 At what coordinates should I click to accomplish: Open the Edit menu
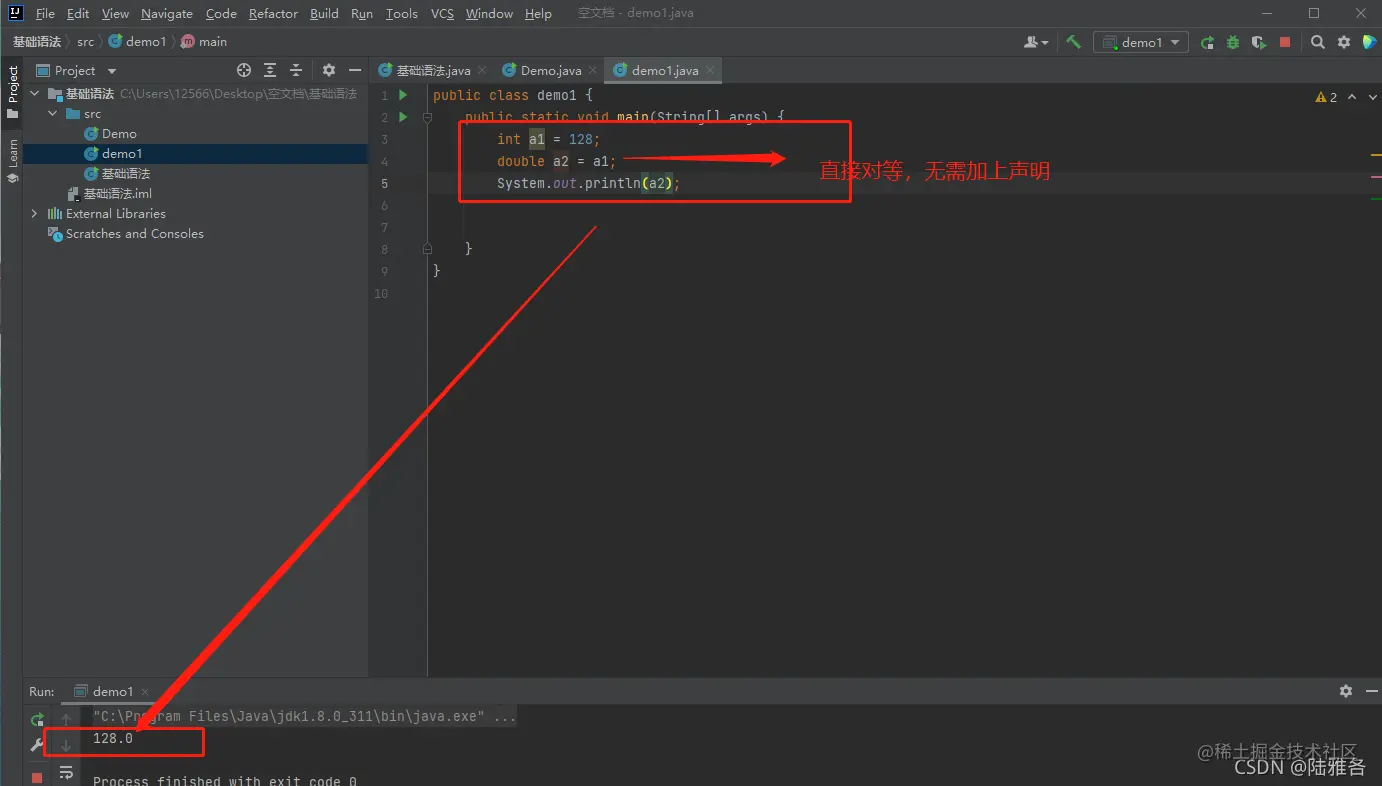[x=78, y=14]
